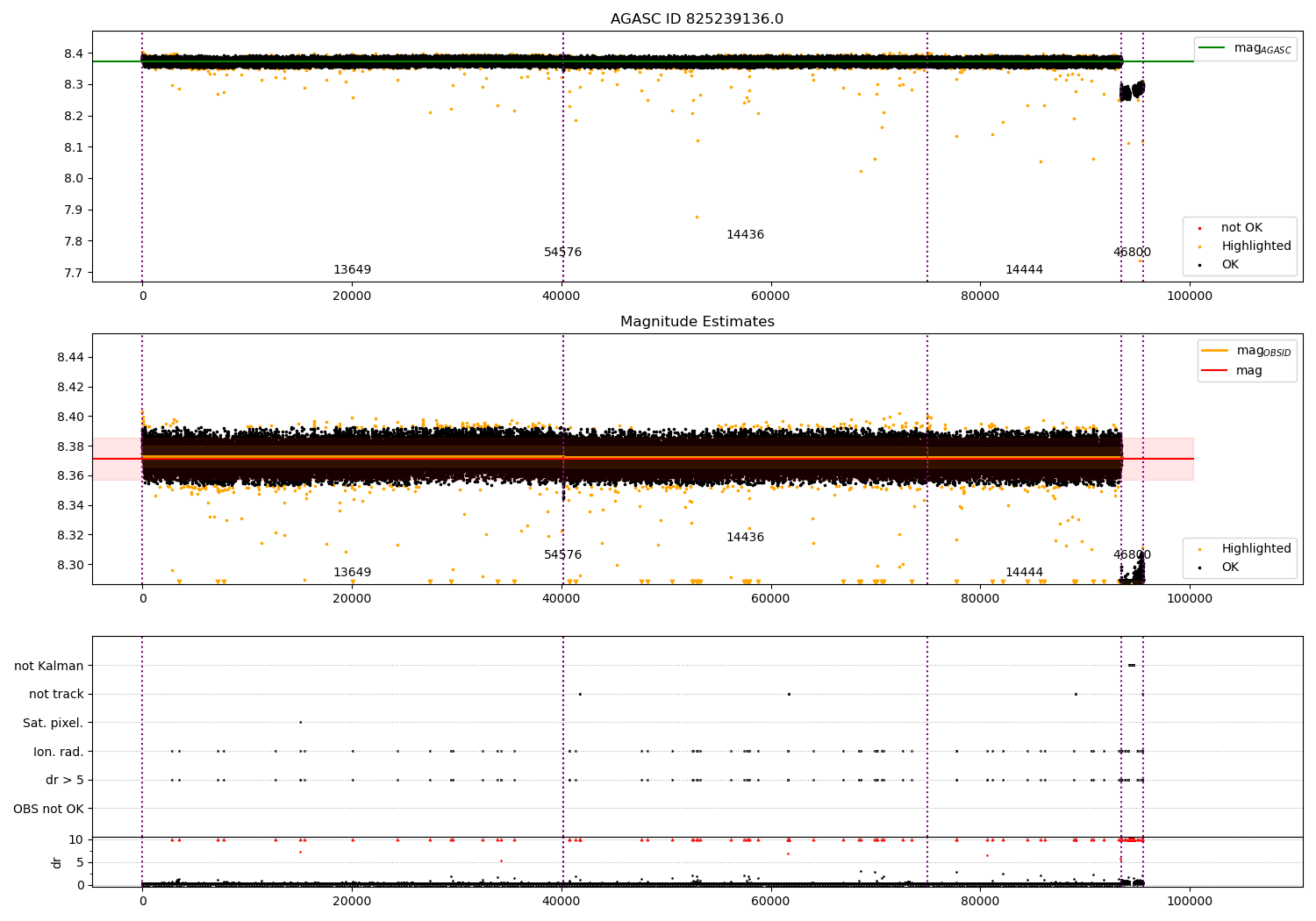
Task: Click the 100000 x-axis tick of bottom plot
Action: point(1190,901)
